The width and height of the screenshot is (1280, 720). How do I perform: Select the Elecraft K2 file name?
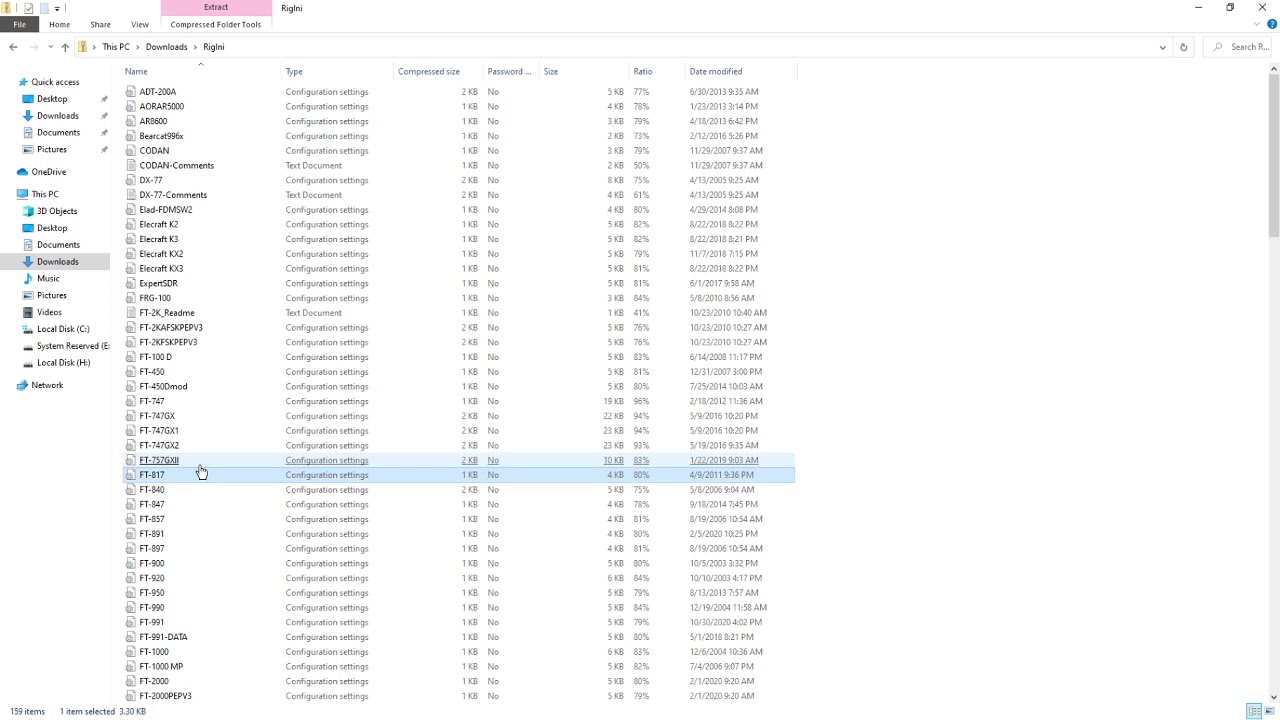(x=159, y=224)
